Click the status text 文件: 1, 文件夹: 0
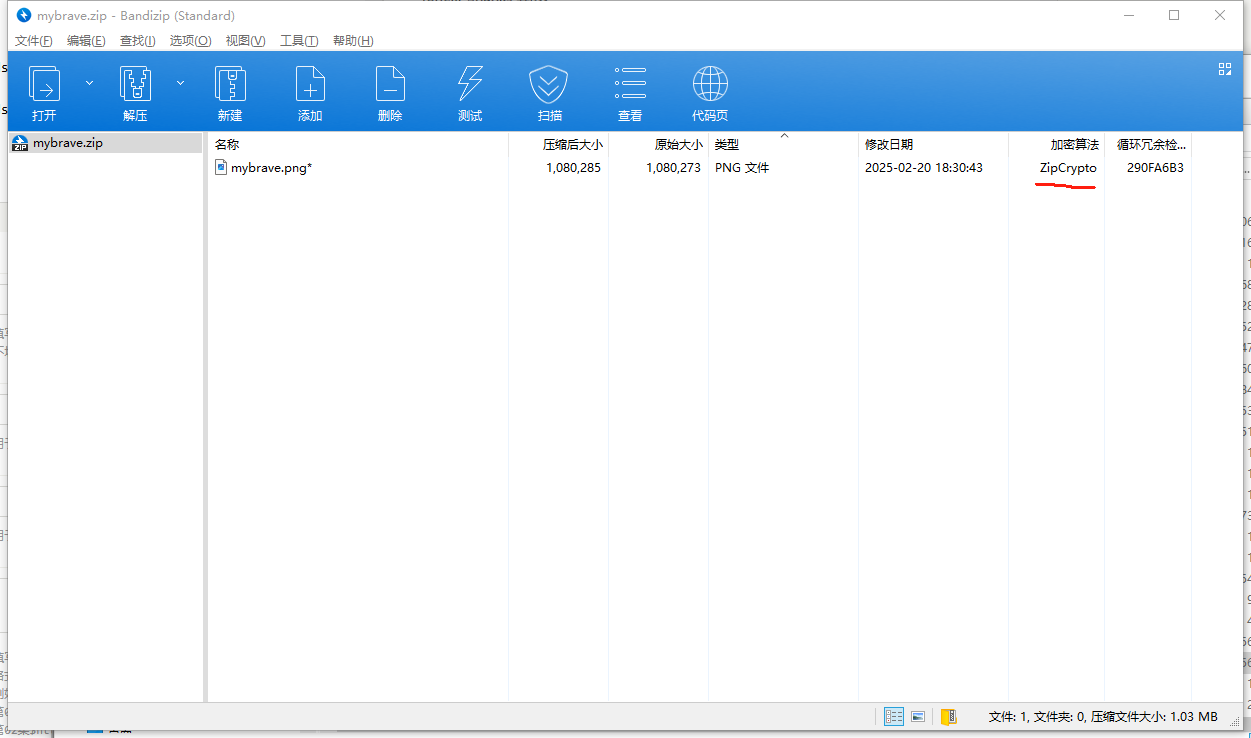 pos(1037,717)
